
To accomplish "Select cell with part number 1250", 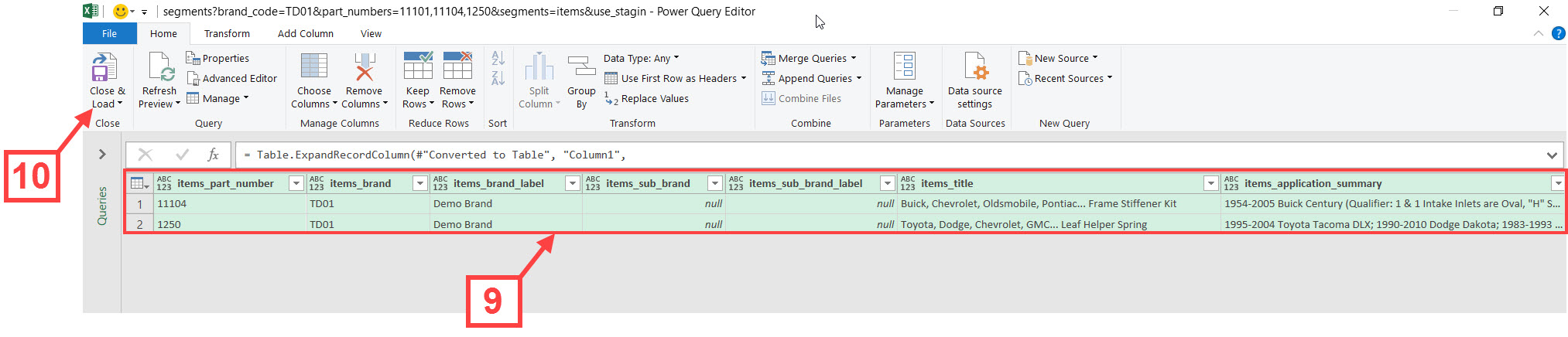I will click(229, 224).
